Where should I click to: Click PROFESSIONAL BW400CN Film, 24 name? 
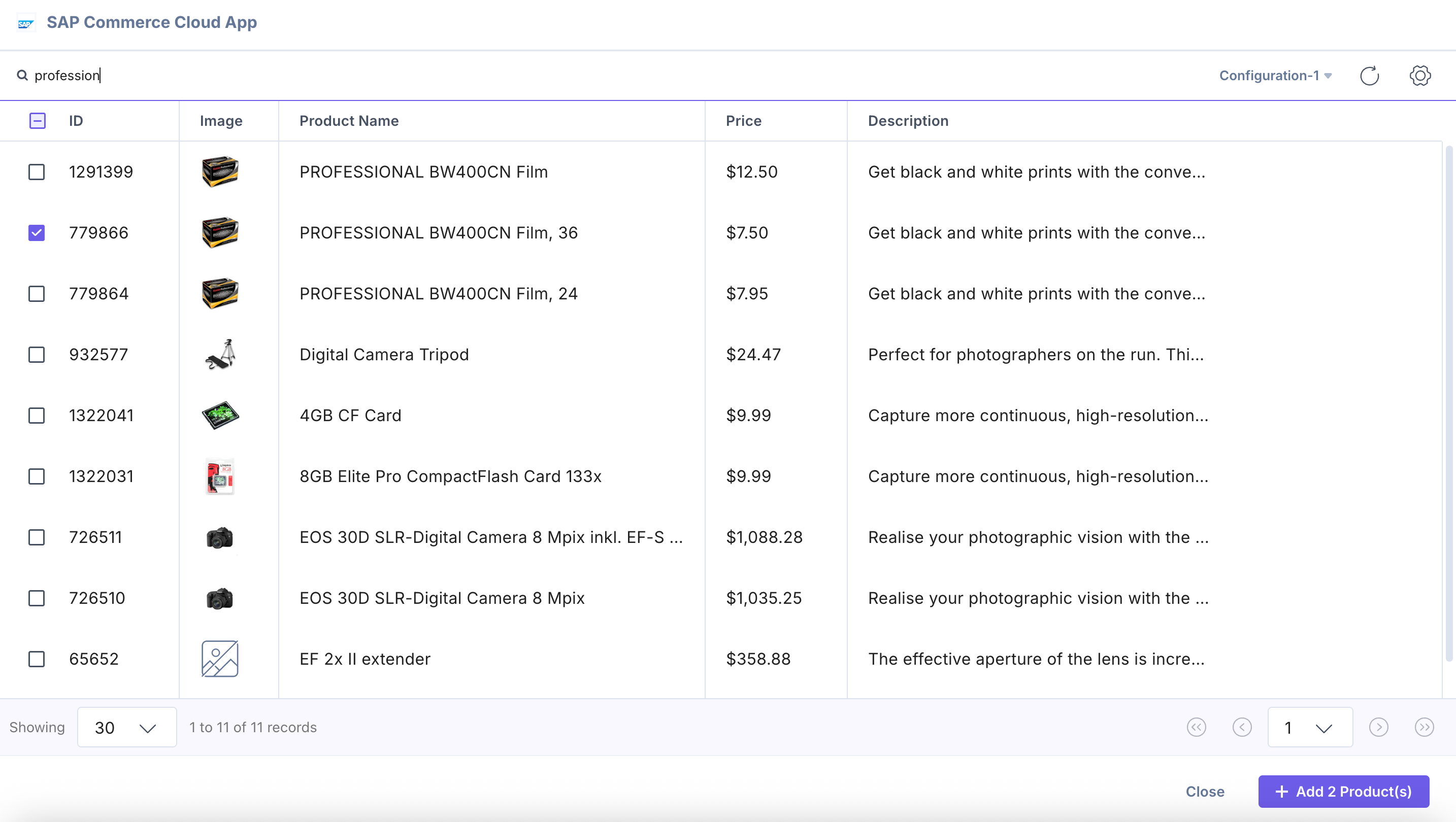(438, 294)
